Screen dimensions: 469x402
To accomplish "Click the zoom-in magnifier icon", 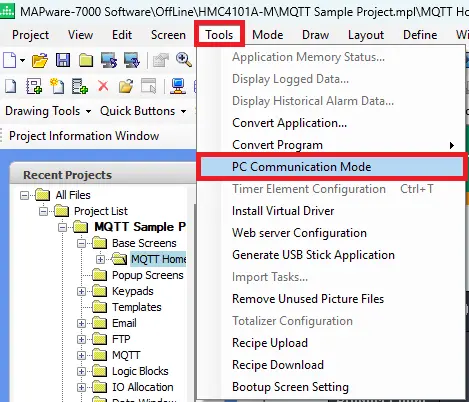I will pos(184,60).
